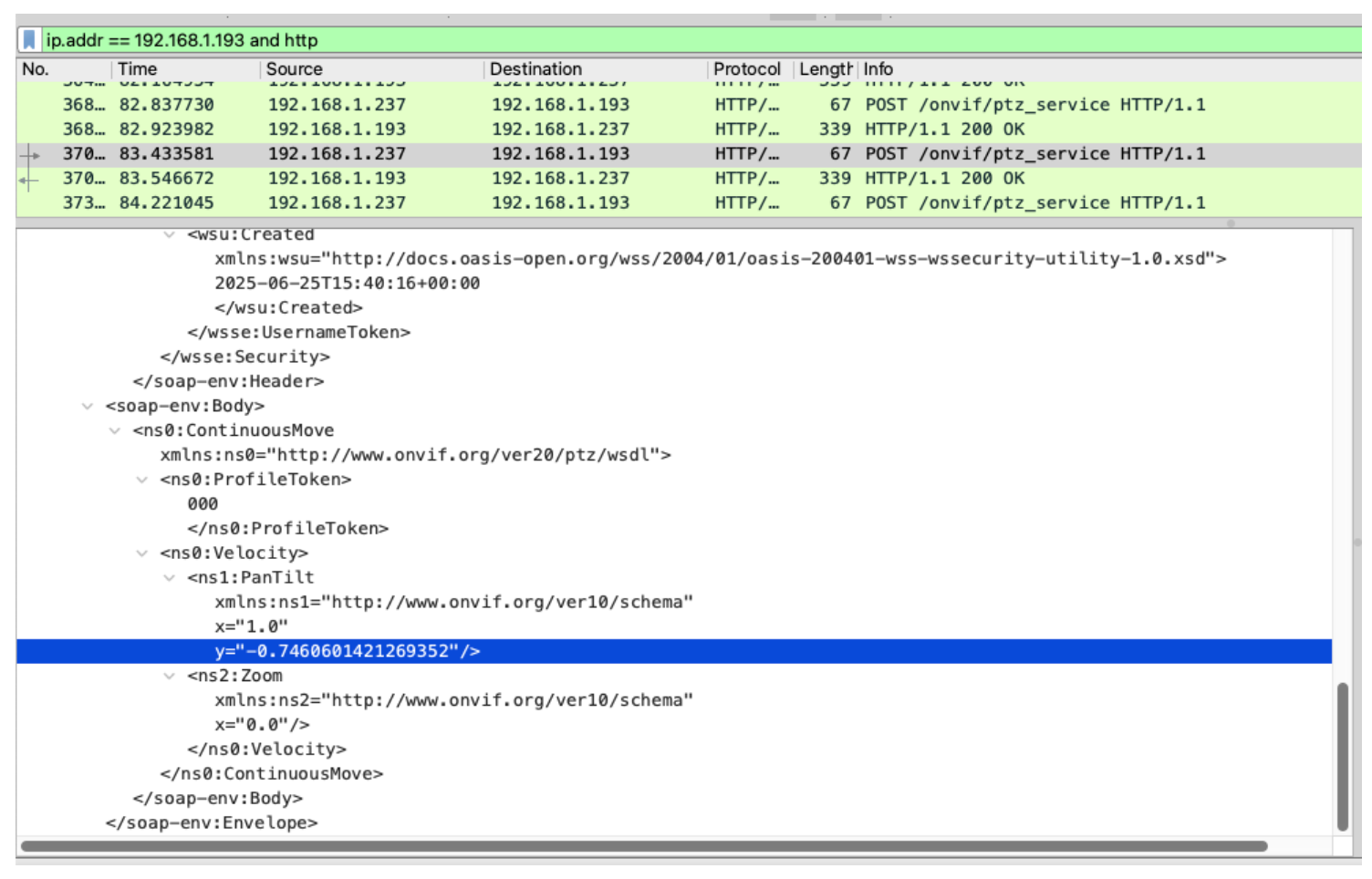Collapse the ns0:ContinuousMove node
Screen dimensions: 1372x879
(x=115, y=430)
